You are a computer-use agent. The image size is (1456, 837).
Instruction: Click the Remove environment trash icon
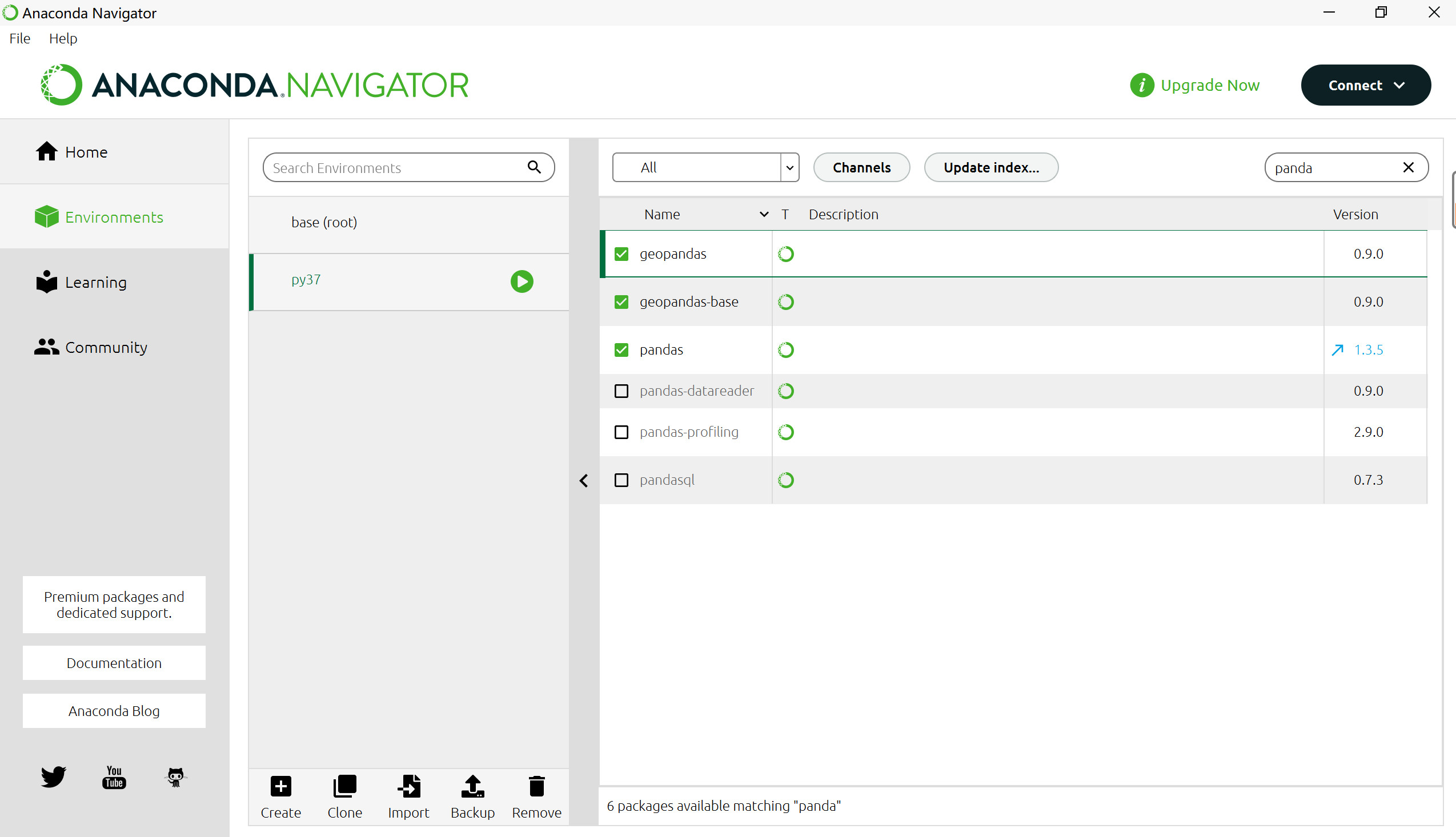click(x=536, y=786)
